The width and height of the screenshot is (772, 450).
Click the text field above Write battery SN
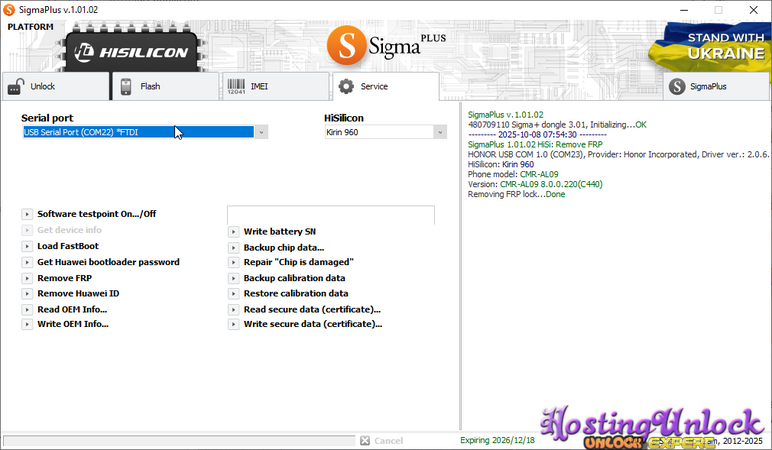(330, 215)
